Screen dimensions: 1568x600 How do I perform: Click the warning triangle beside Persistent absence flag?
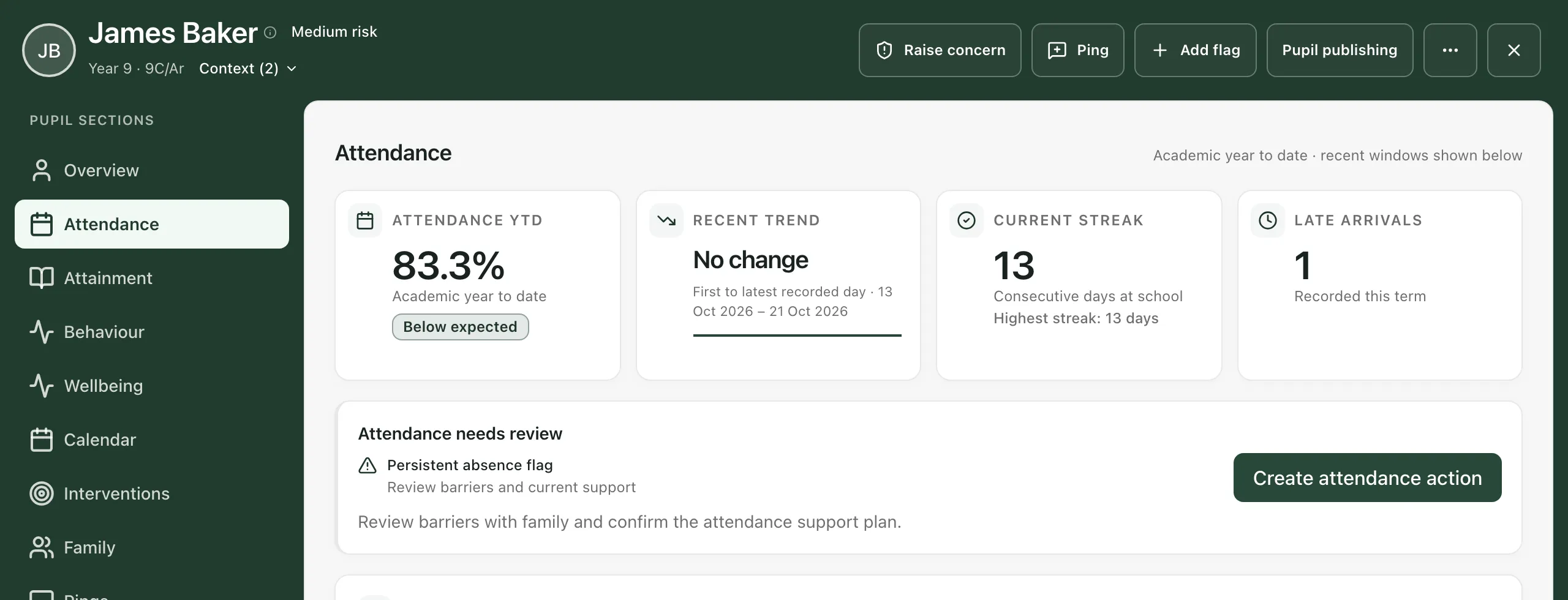[x=367, y=466]
